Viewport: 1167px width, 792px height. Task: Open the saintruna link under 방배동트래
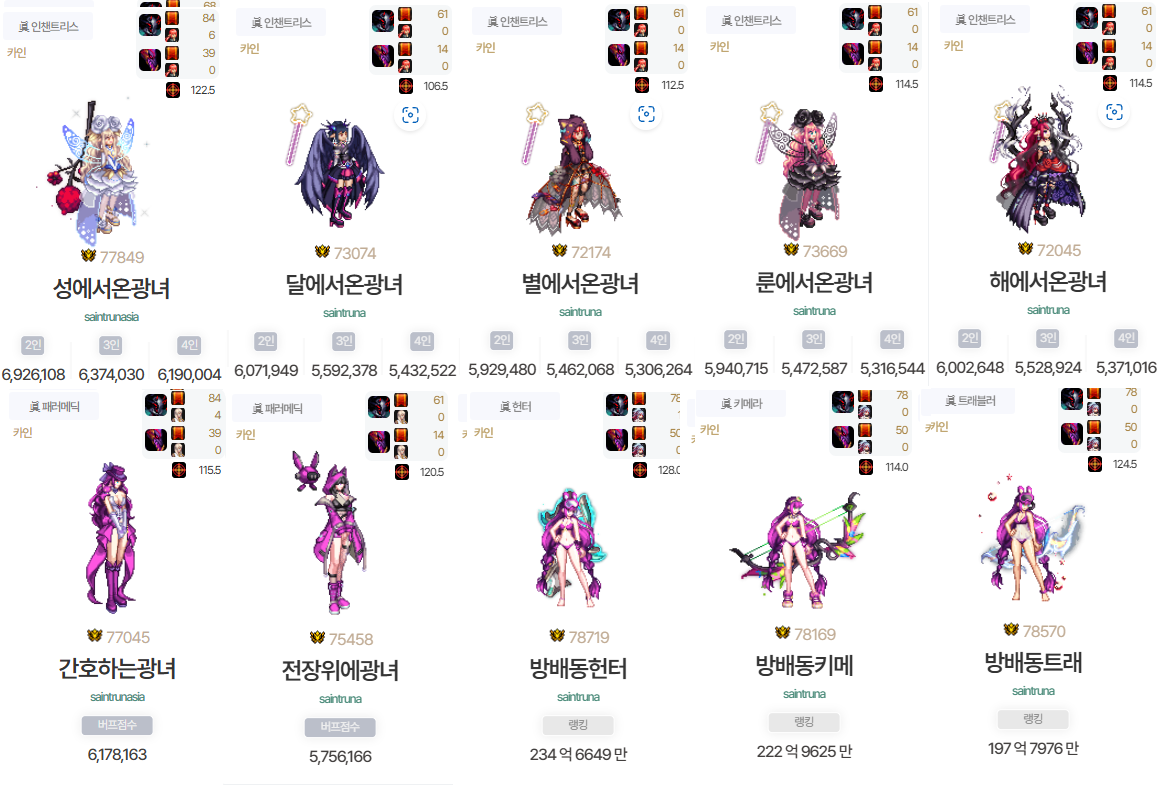coord(1033,692)
